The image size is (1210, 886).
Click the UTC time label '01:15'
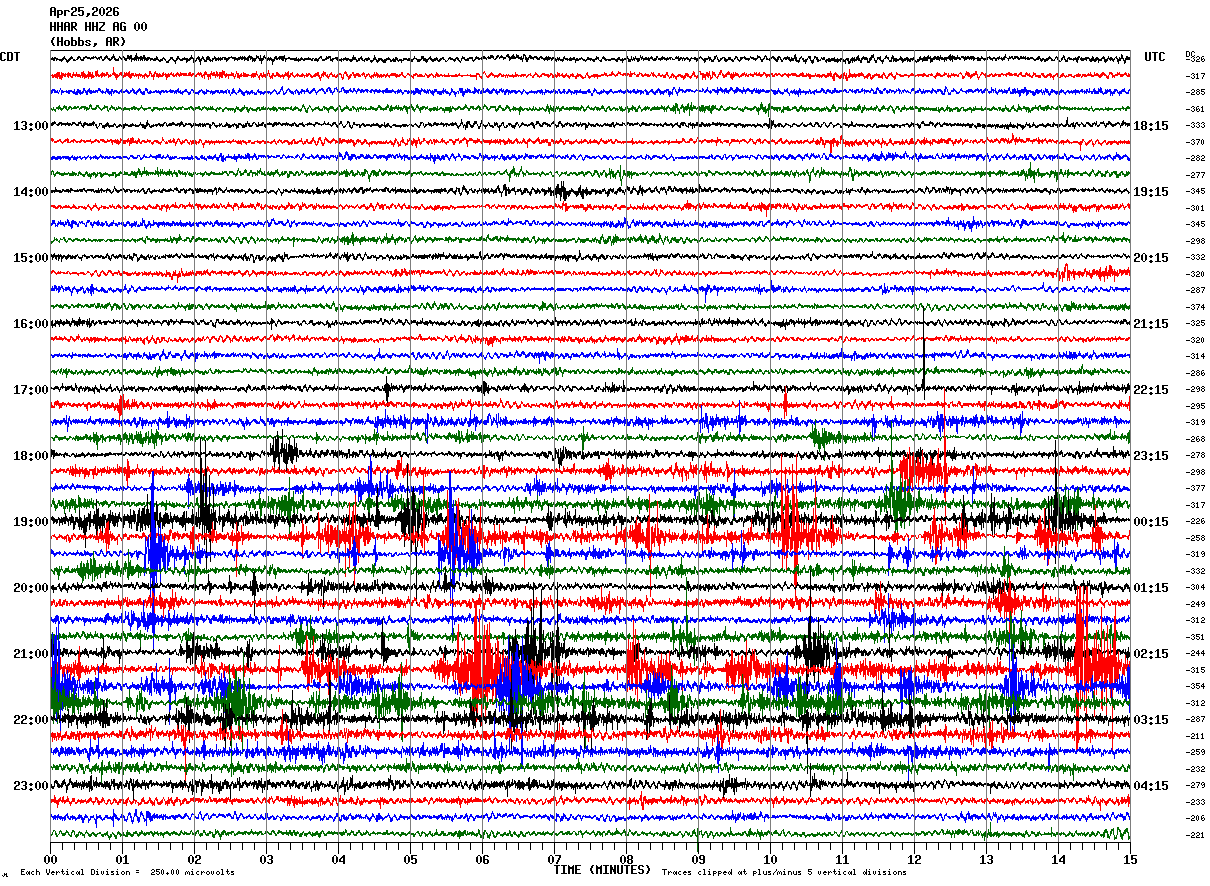pos(1151,588)
